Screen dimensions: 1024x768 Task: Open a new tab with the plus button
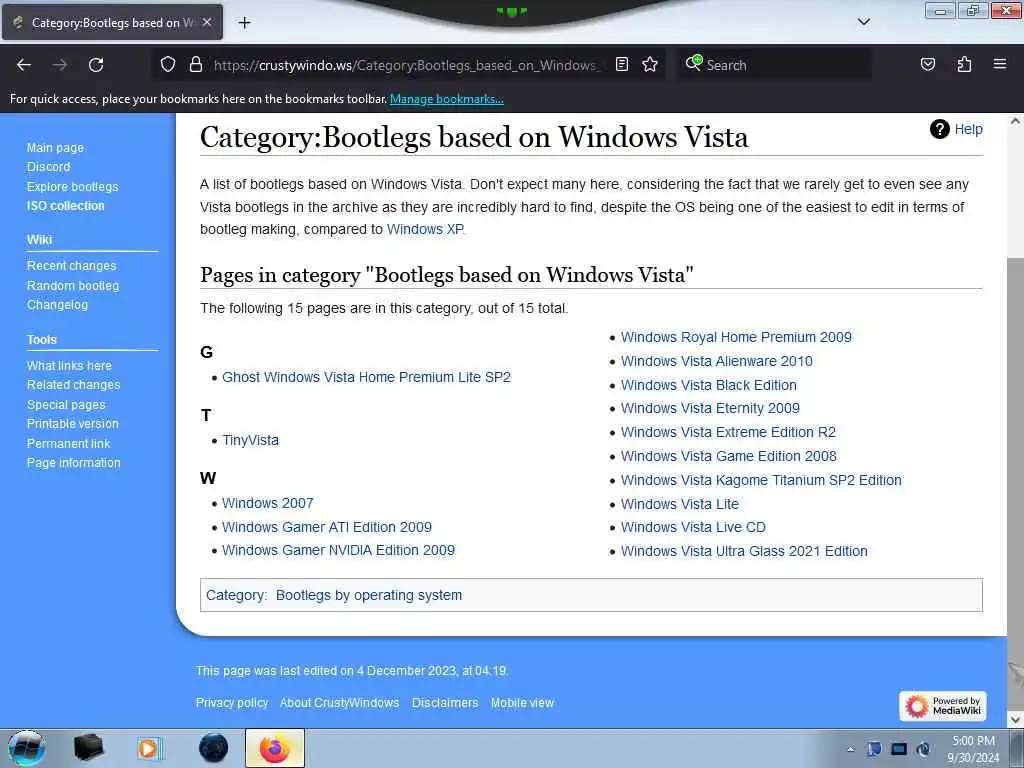point(244,23)
